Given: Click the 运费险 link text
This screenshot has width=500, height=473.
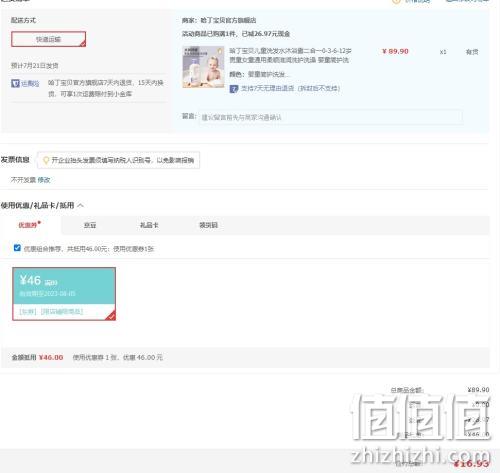Looking at the screenshot, I should click(x=30, y=83).
